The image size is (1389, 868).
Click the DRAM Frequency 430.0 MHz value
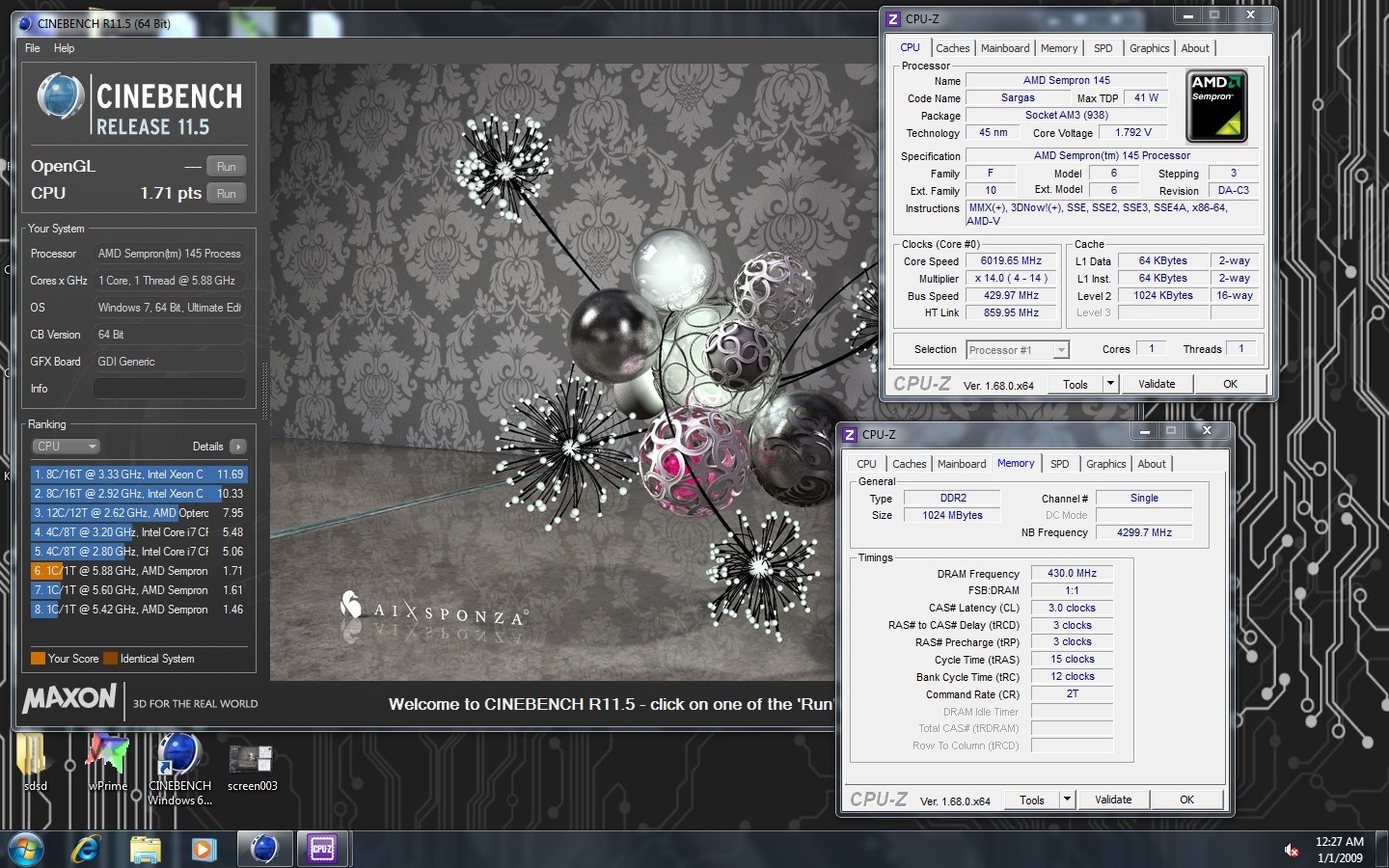[1072, 573]
